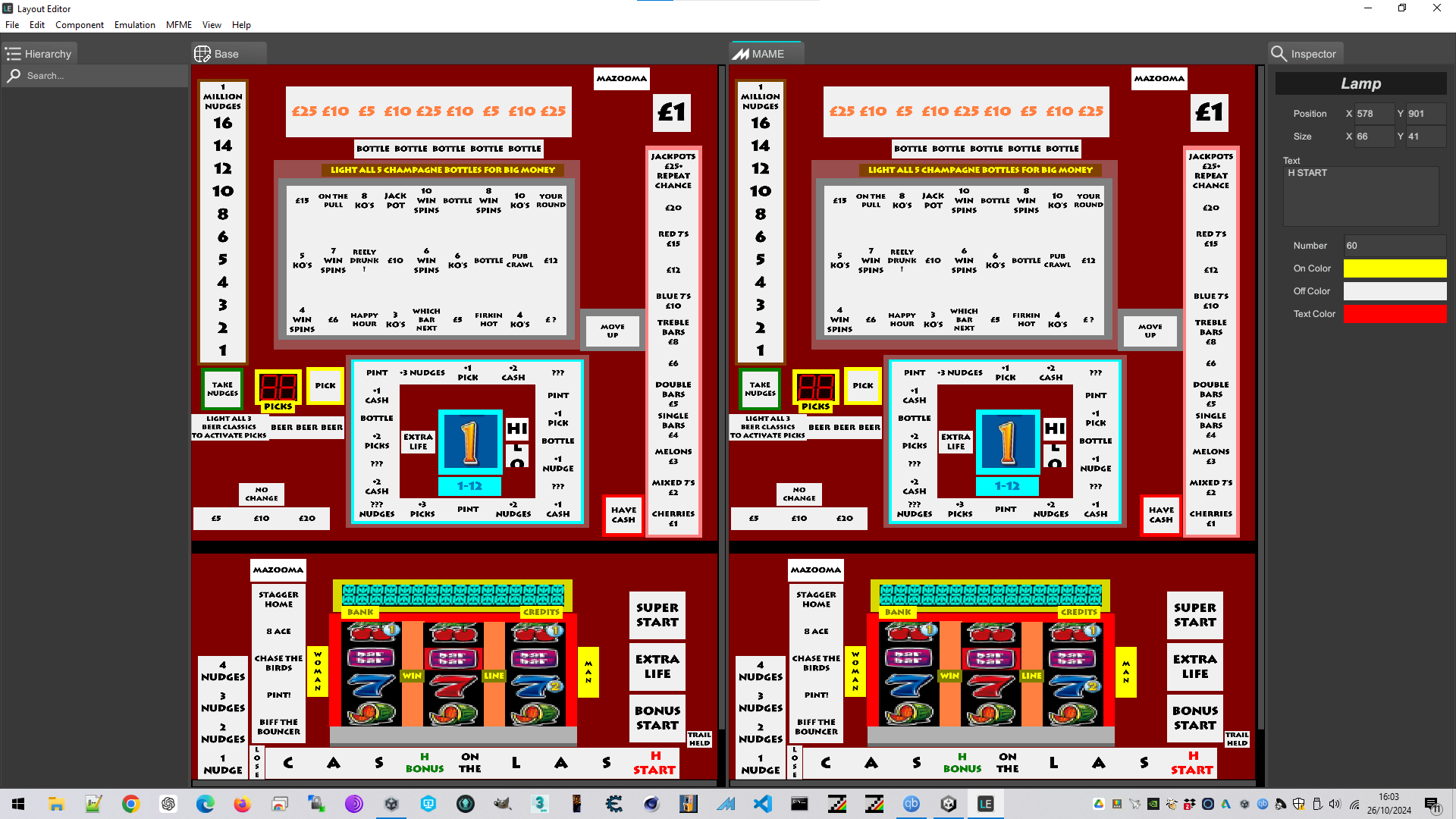The image size is (1456, 819).
Task: Launch Firefox from the taskbar
Action: coord(242,804)
